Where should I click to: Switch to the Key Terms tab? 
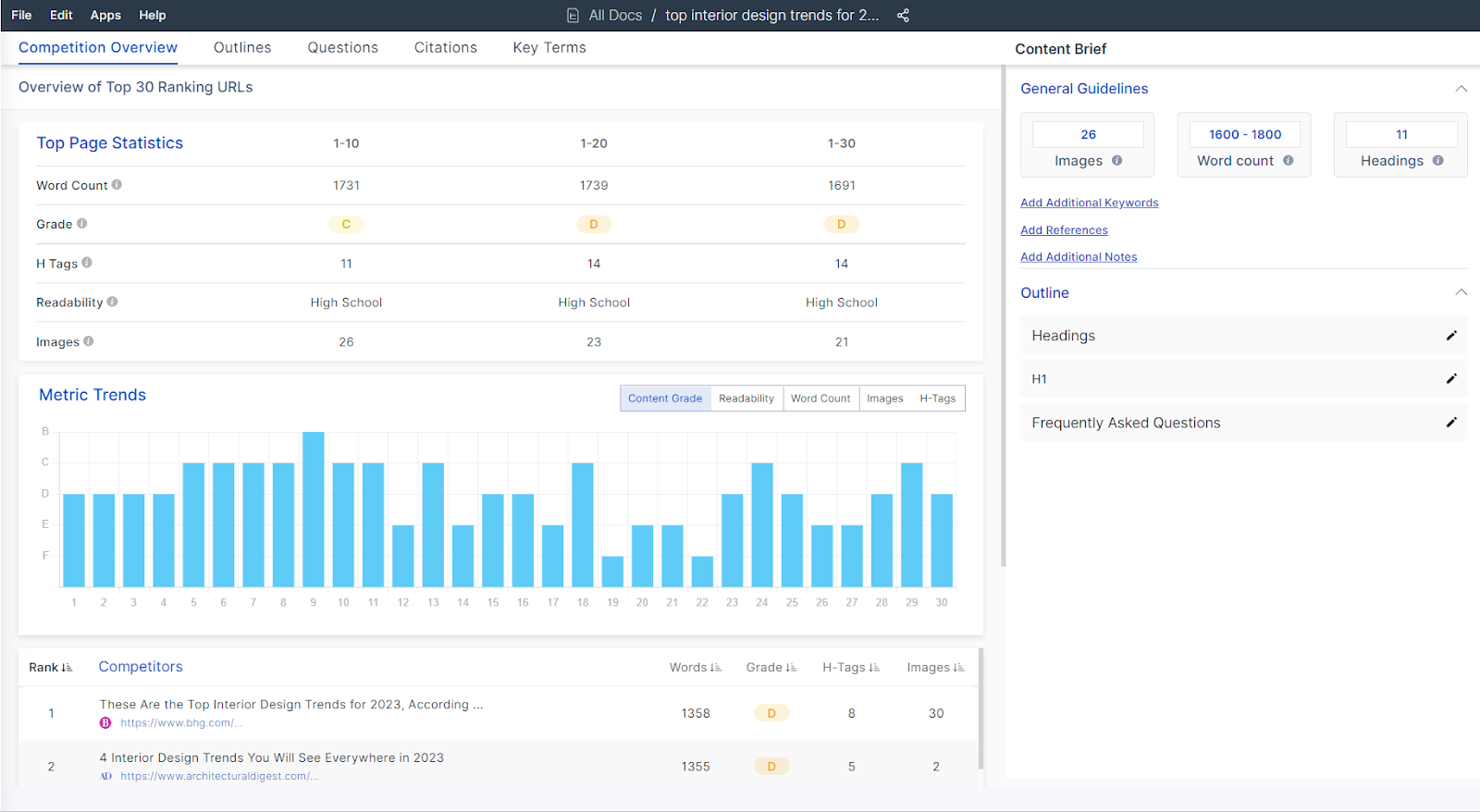click(549, 48)
